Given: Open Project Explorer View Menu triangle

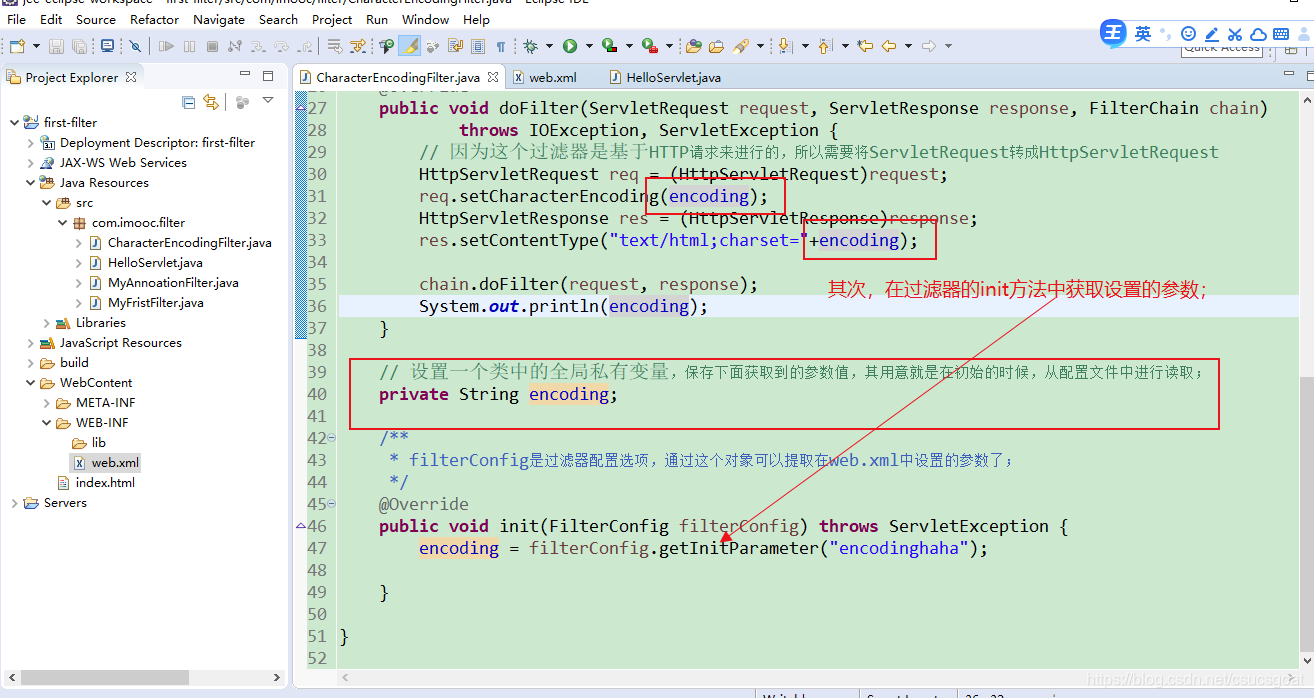Looking at the screenshot, I should (x=268, y=101).
